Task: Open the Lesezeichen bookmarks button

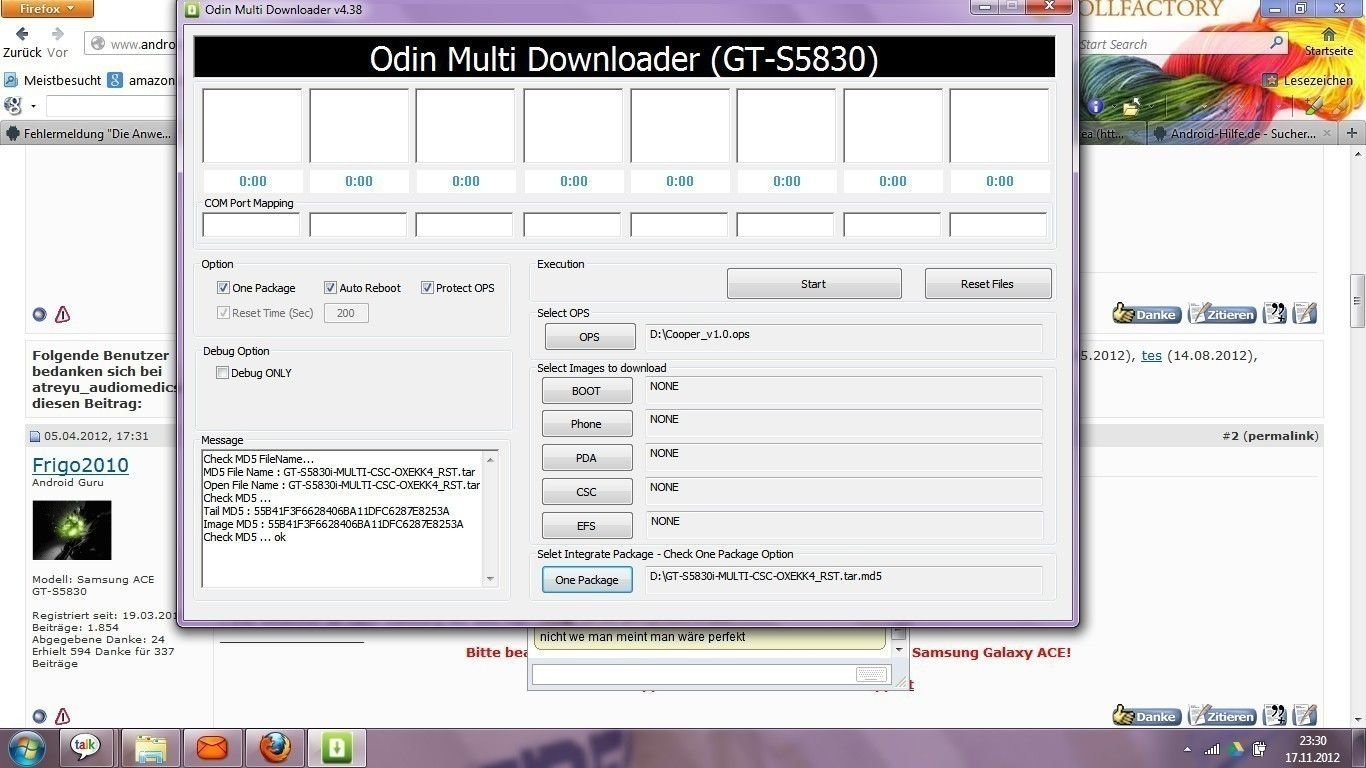Action: pyautogui.click(x=1309, y=80)
